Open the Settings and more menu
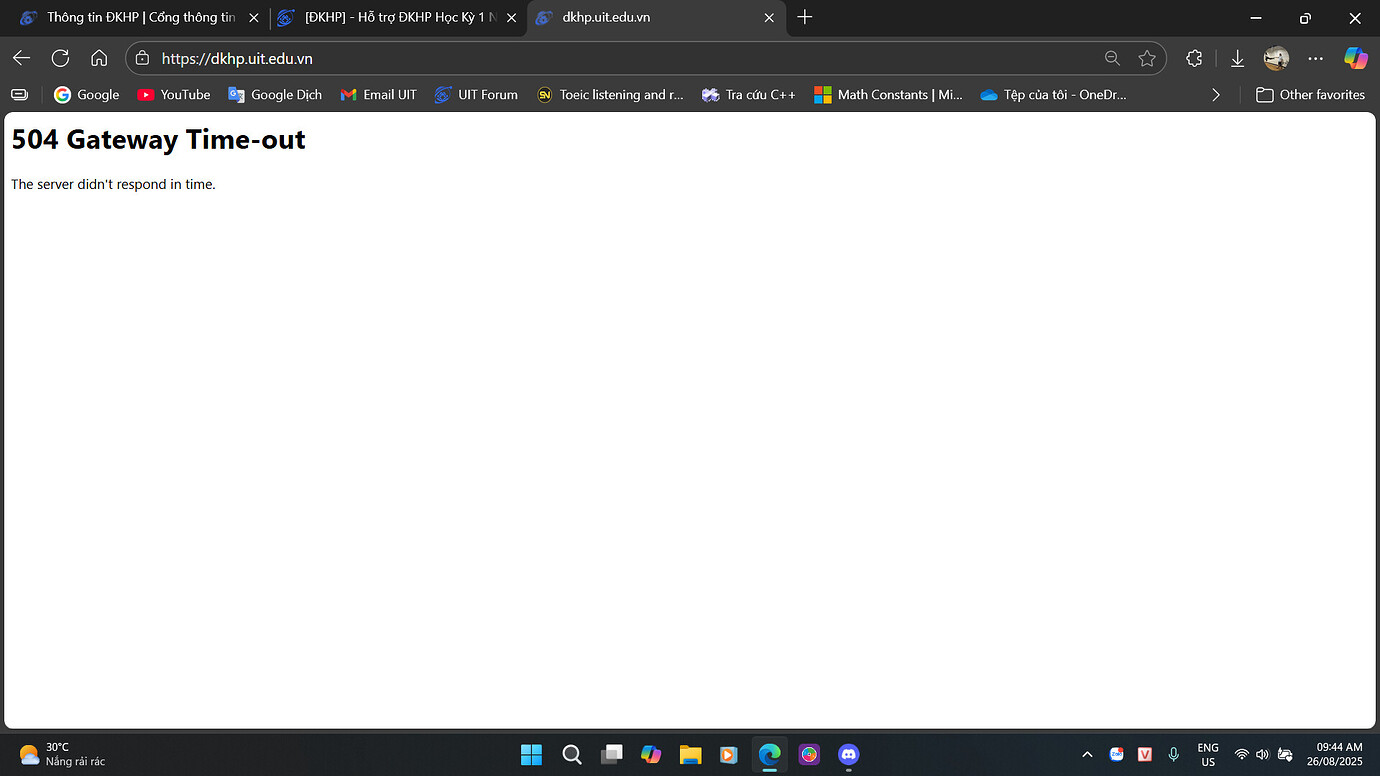 click(x=1315, y=58)
